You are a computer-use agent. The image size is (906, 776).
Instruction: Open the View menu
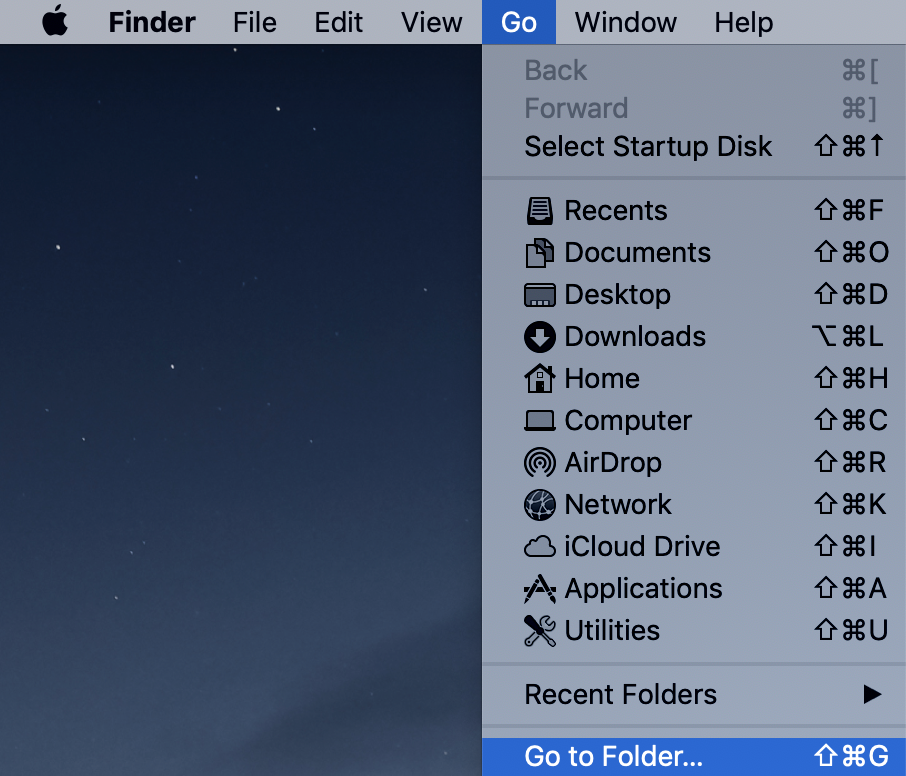(432, 23)
